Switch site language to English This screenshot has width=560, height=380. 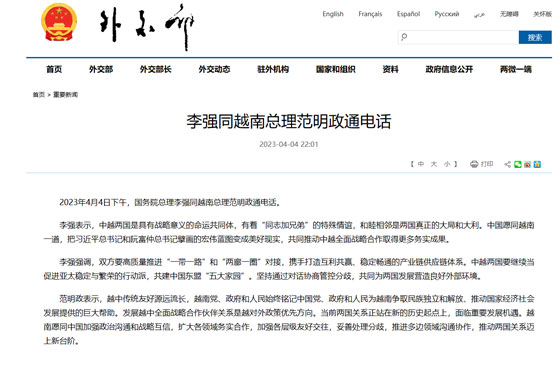click(333, 14)
